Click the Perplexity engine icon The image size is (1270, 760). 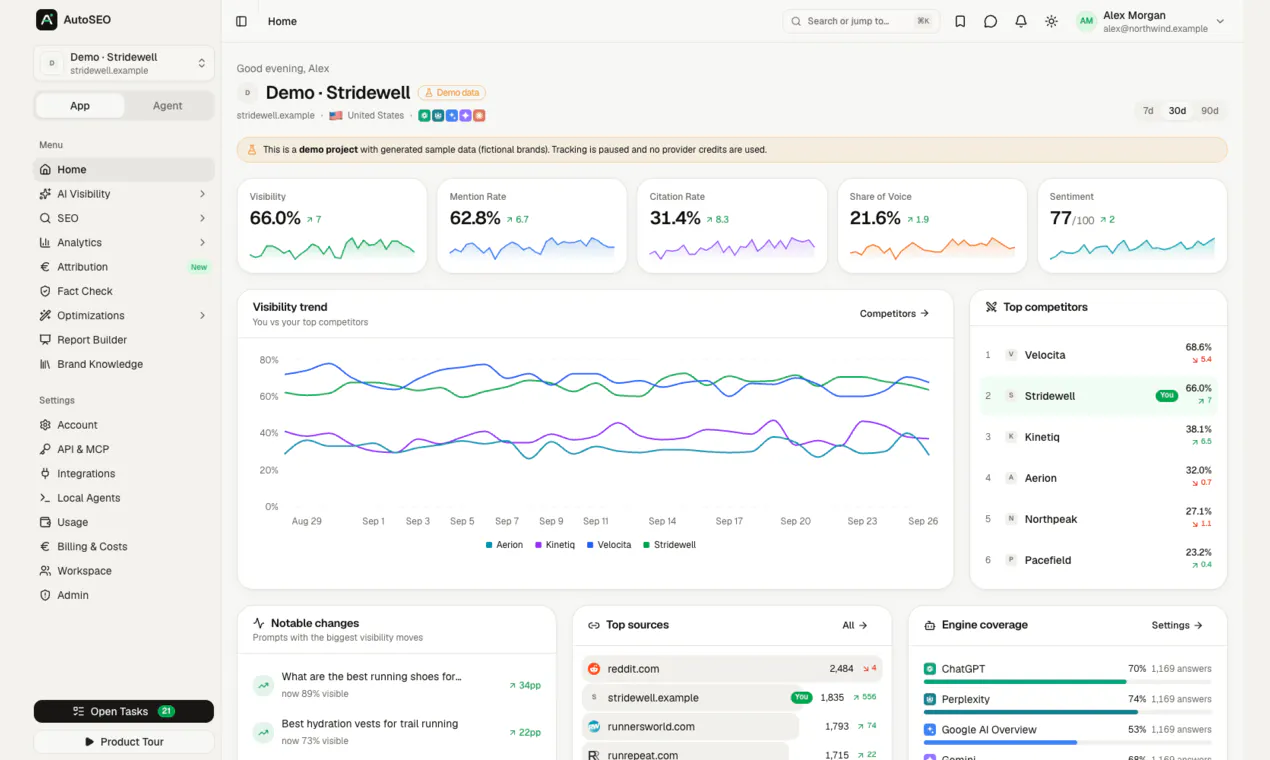(x=930, y=699)
